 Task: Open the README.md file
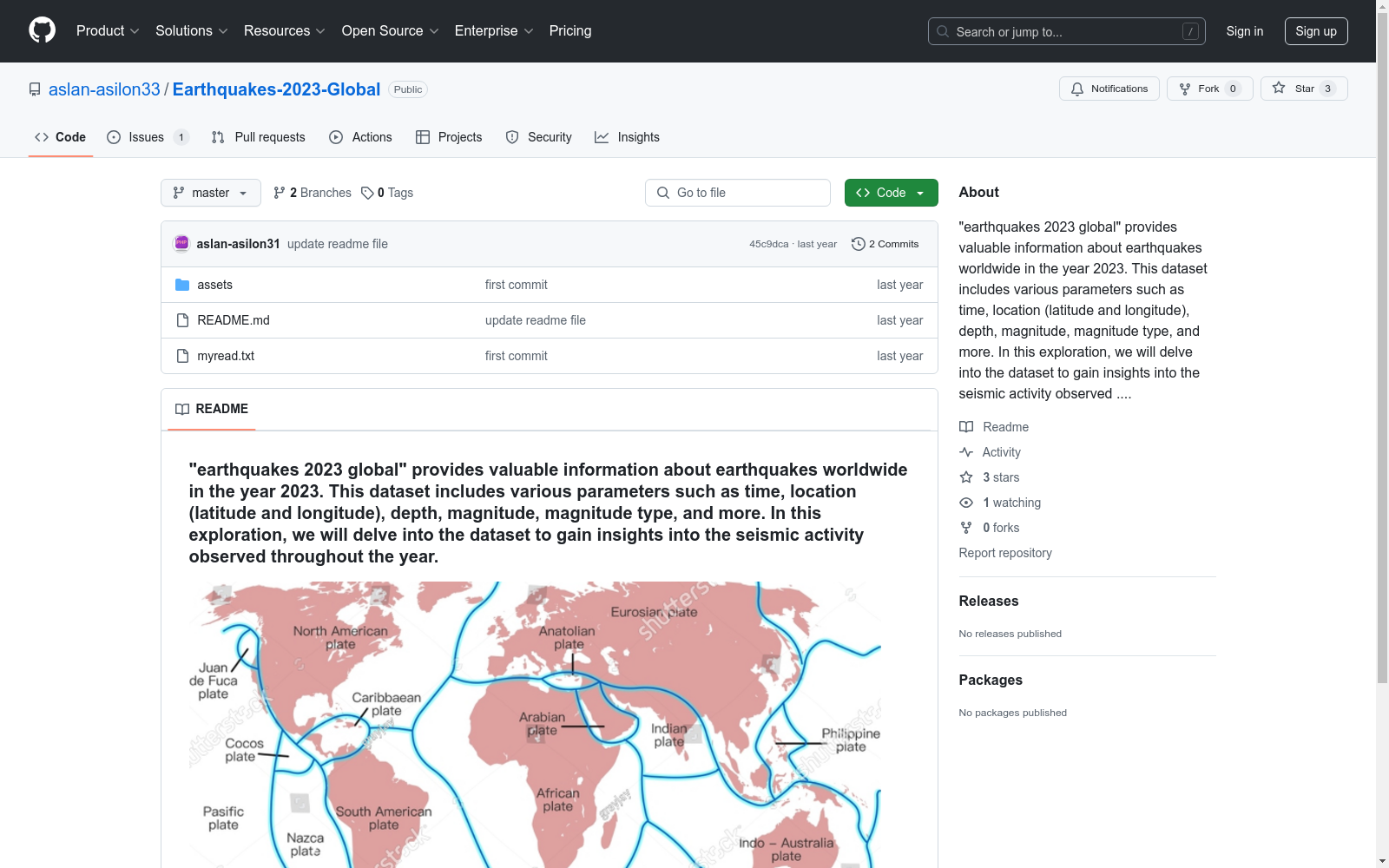(234, 320)
